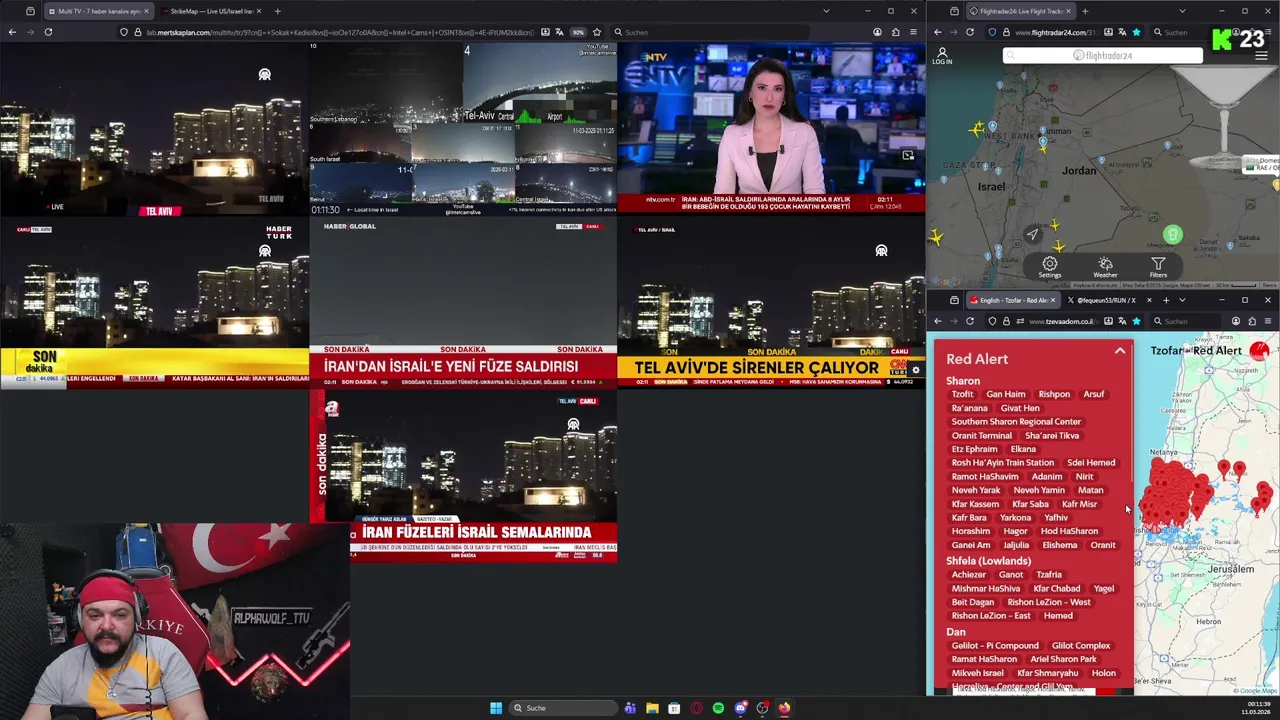Click the Haber Global stream tile
Image resolution: width=1280 pixels, height=720 pixels.
click(x=463, y=303)
